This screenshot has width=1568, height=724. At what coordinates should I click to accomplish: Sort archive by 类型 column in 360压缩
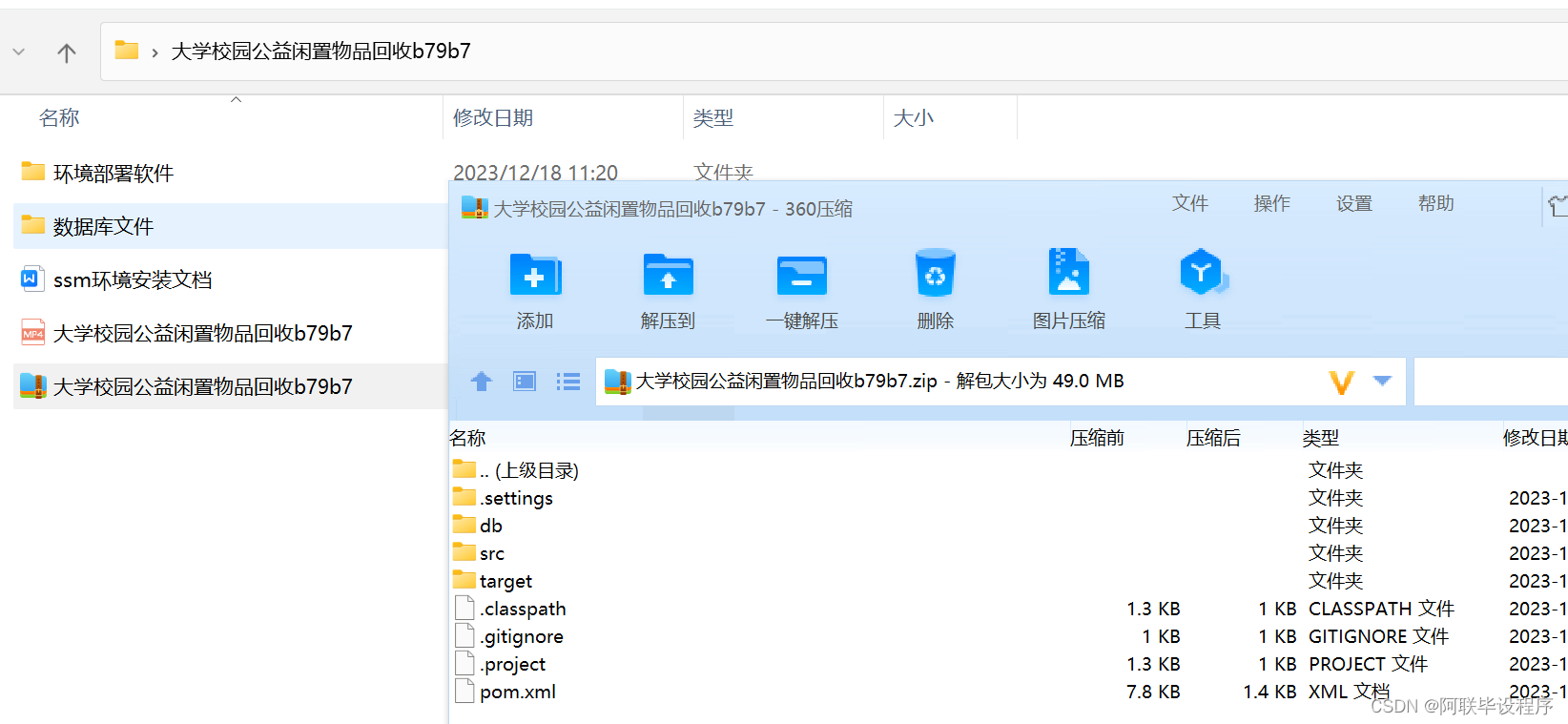click(1321, 438)
